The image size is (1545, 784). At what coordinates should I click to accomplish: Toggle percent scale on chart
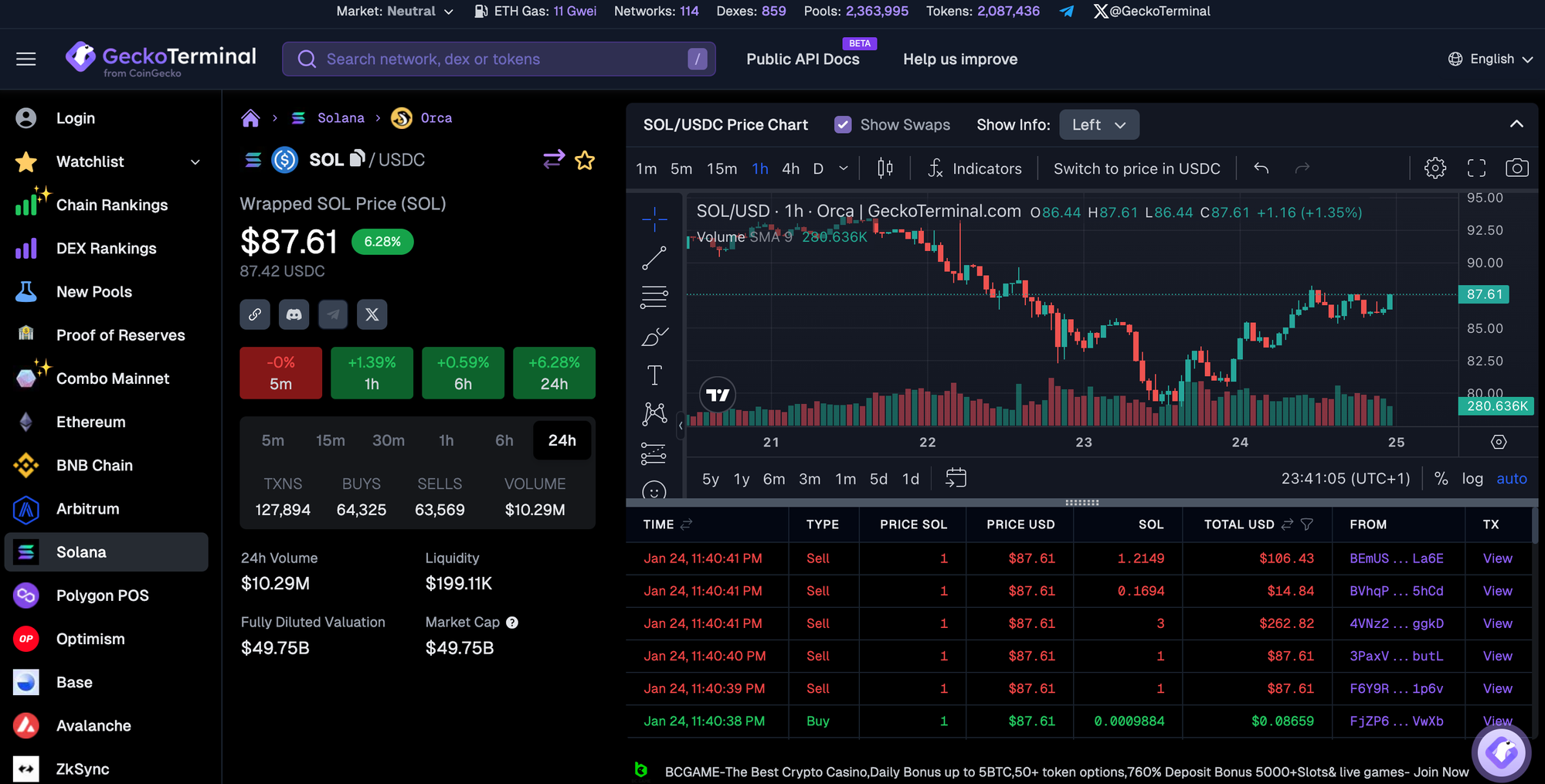tap(1441, 479)
